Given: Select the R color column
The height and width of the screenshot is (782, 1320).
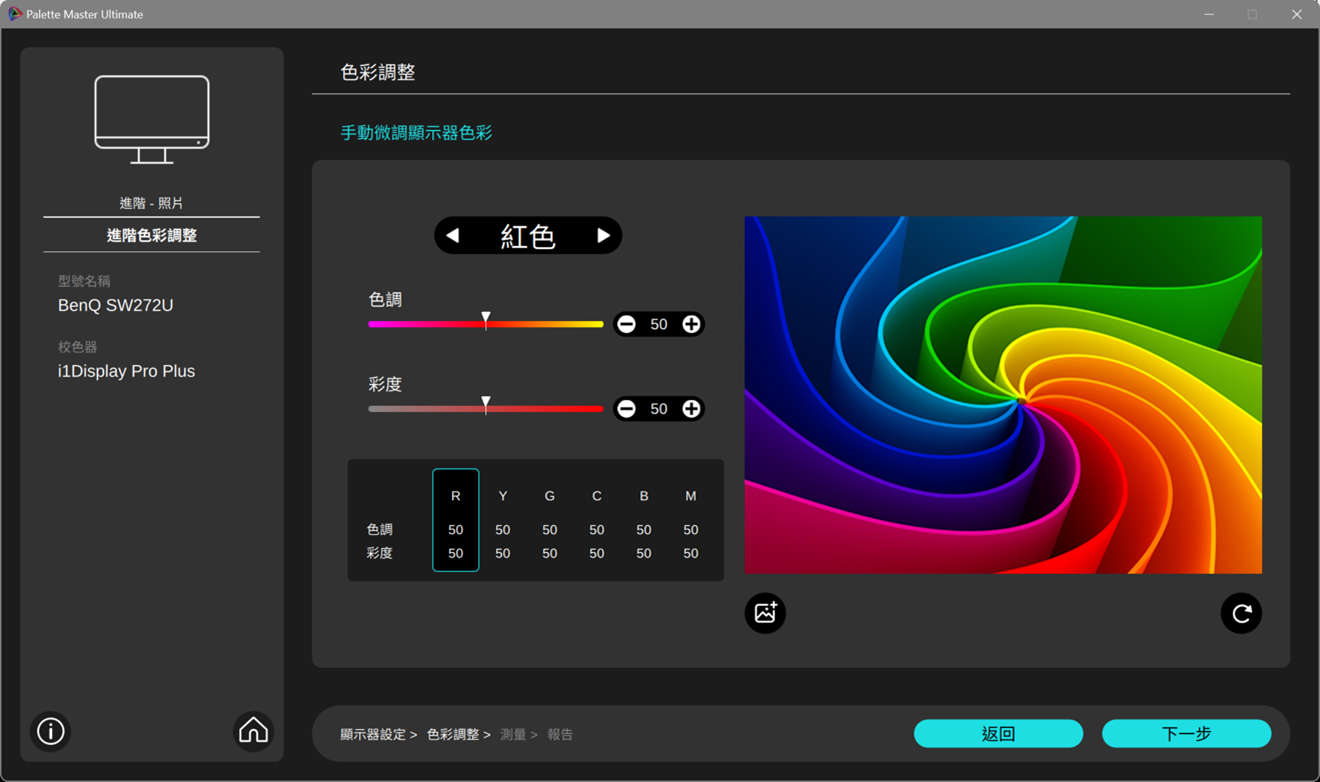Looking at the screenshot, I should coord(456,520).
